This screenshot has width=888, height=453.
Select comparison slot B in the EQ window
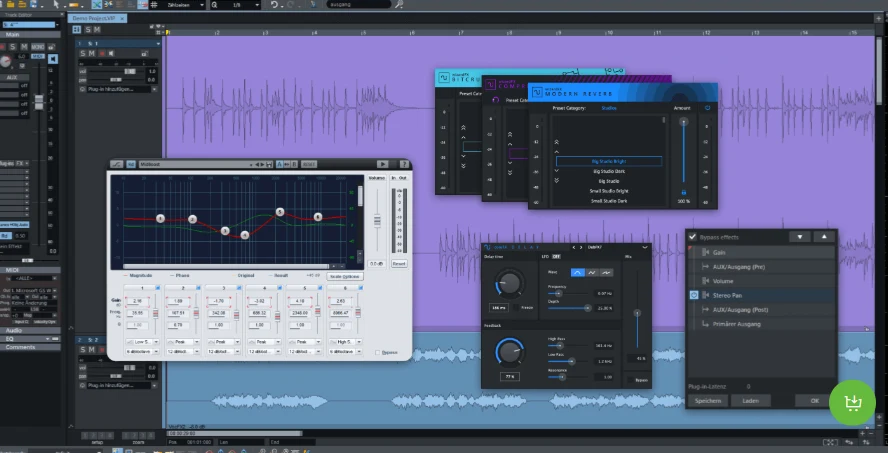[x=294, y=164]
